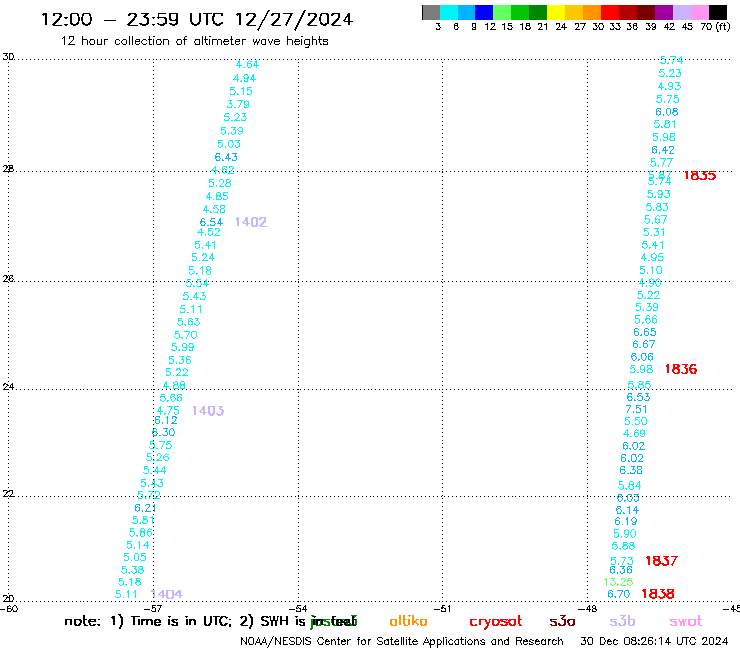This screenshot has height=650, width=740.
Task: Click the light green 13.25 wave height value
Action: click(x=618, y=582)
